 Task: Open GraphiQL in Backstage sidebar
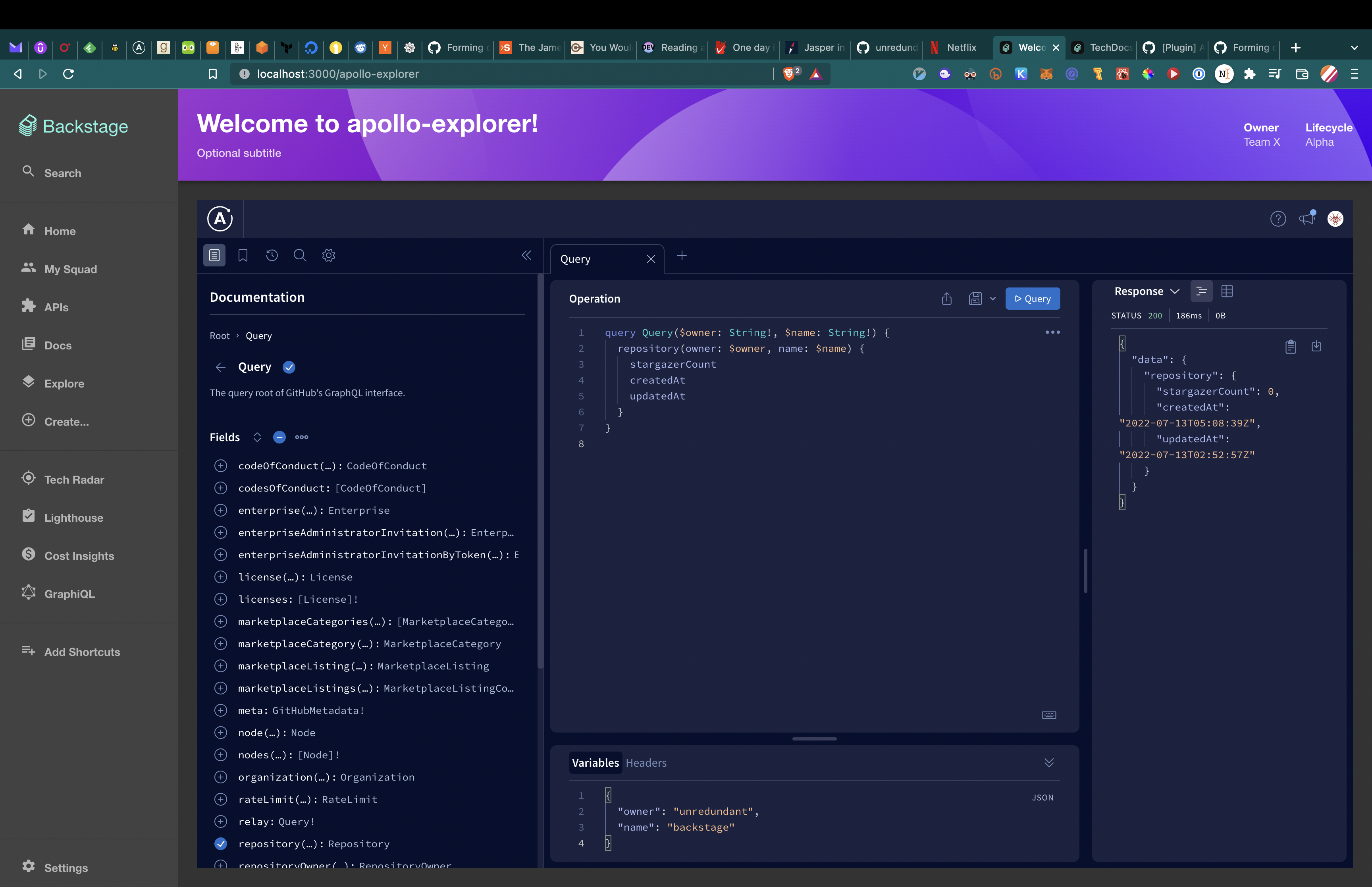(x=69, y=594)
